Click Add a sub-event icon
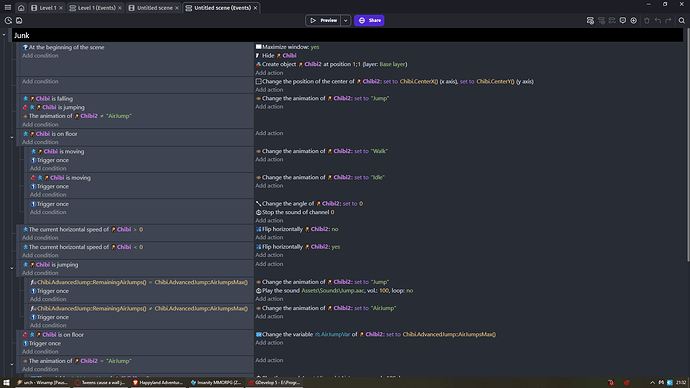Screen dimensions: 690x388 click(x=601, y=20)
